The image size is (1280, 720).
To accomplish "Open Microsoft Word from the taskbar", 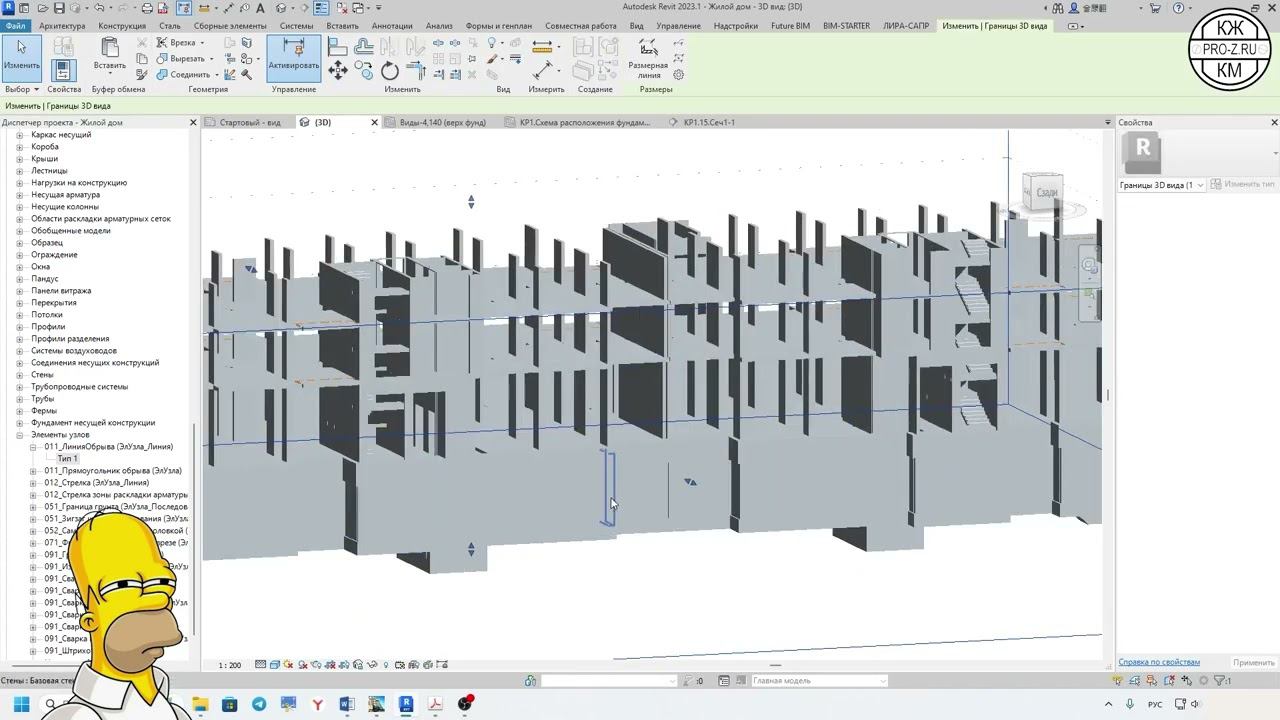I will point(347,704).
